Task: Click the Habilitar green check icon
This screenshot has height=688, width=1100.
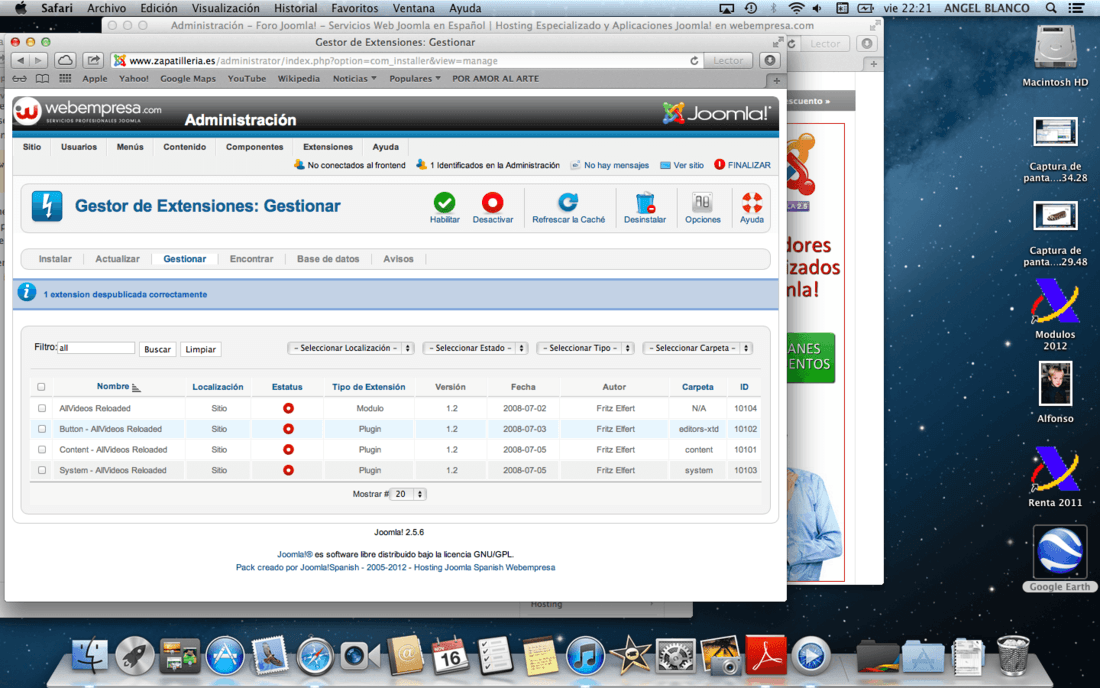Action: [x=444, y=203]
